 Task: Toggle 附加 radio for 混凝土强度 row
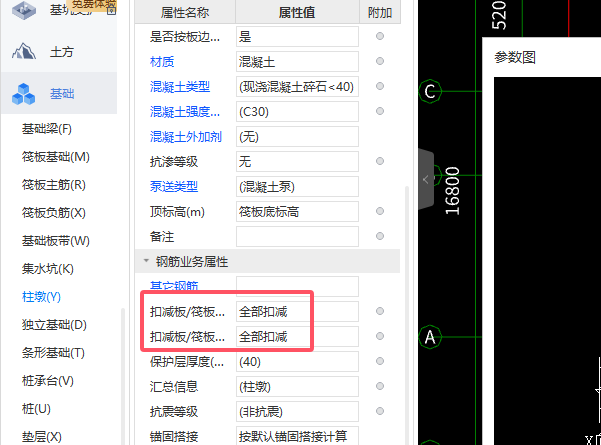coord(380,111)
